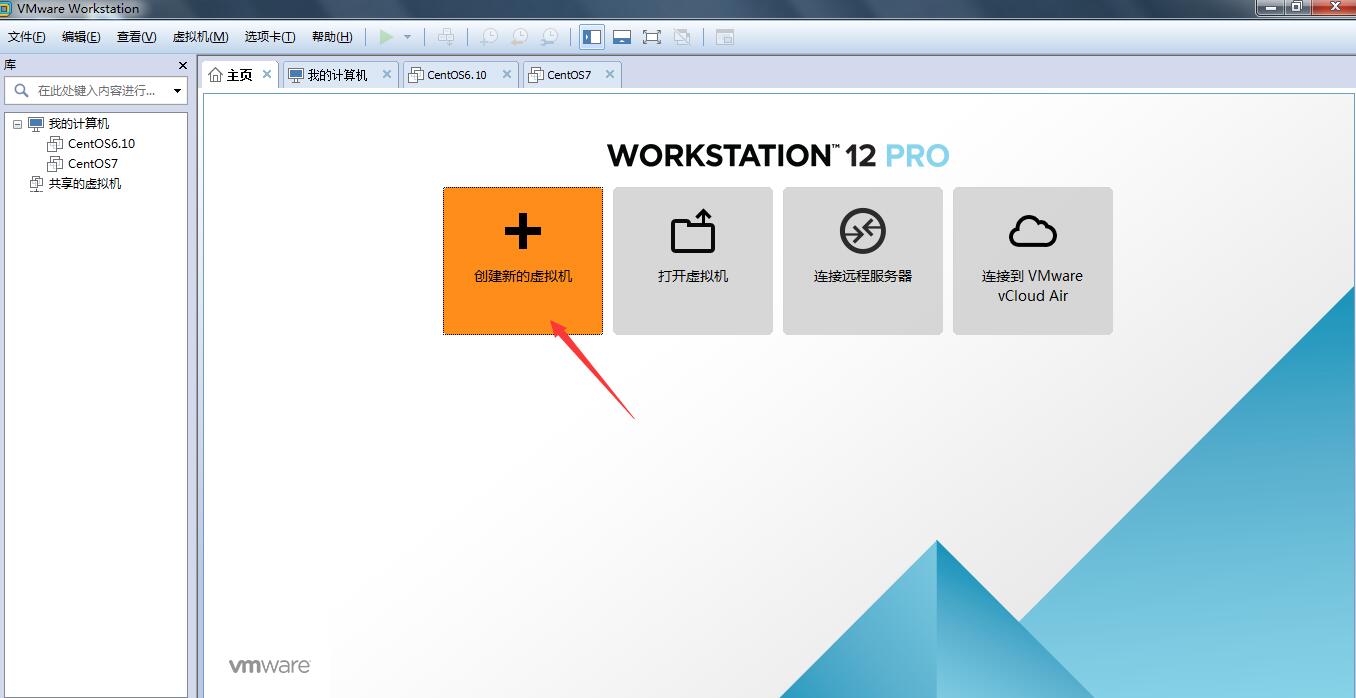
Task: Click the full screen mode icon
Action: tap(652, 37)
